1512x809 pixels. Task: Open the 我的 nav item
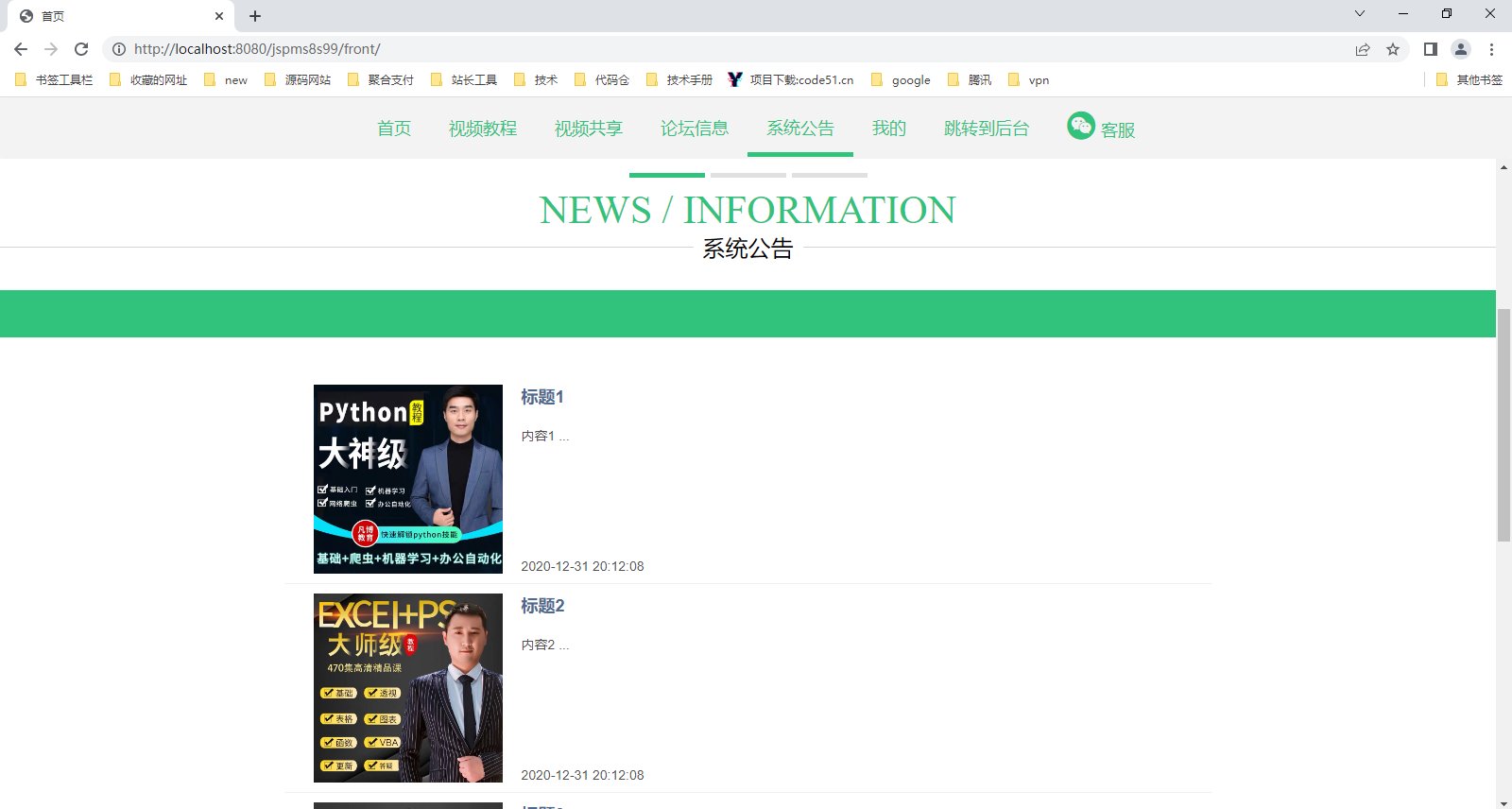point(889,129)
